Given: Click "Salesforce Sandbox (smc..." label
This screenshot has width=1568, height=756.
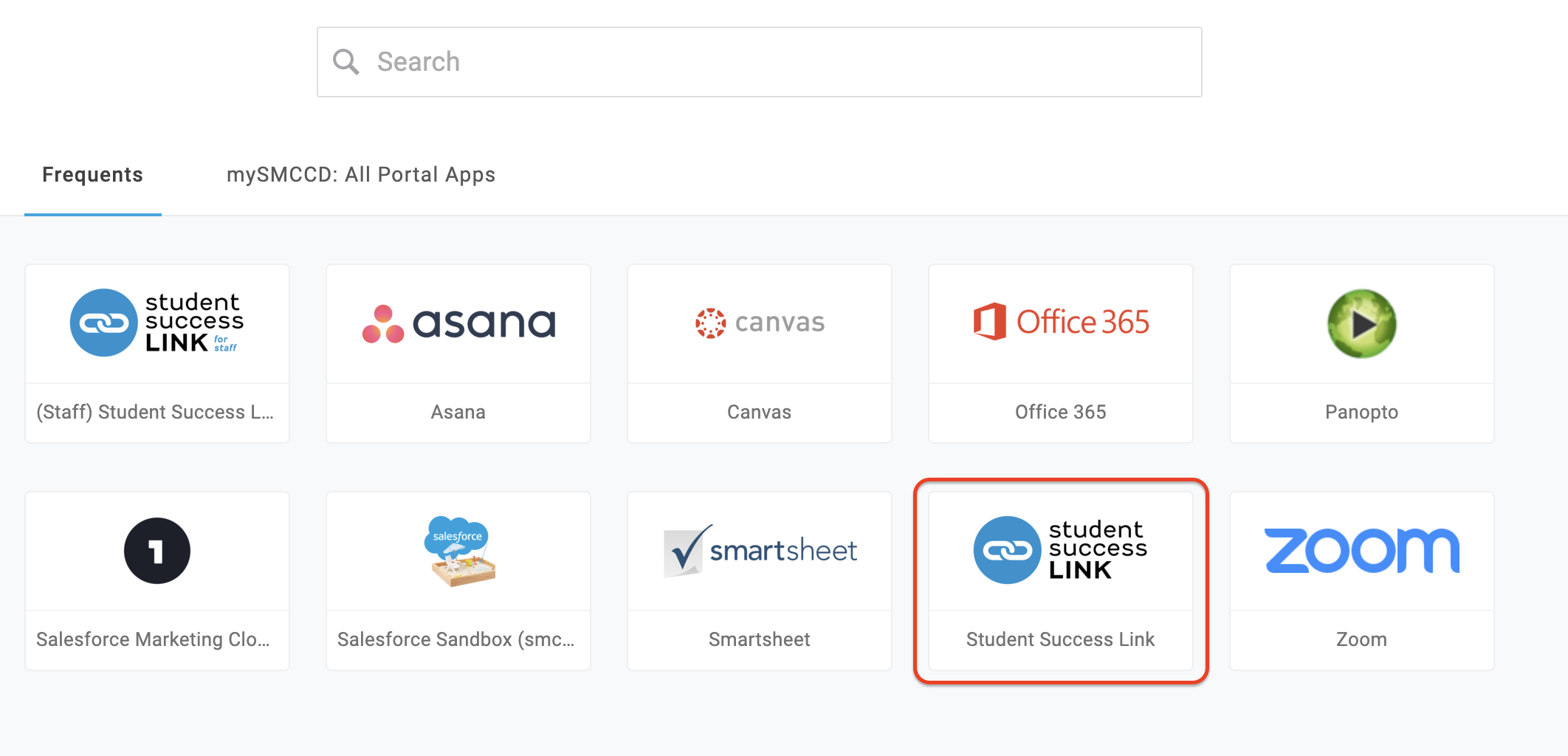Looking at the screenshot, I should 455,639.
